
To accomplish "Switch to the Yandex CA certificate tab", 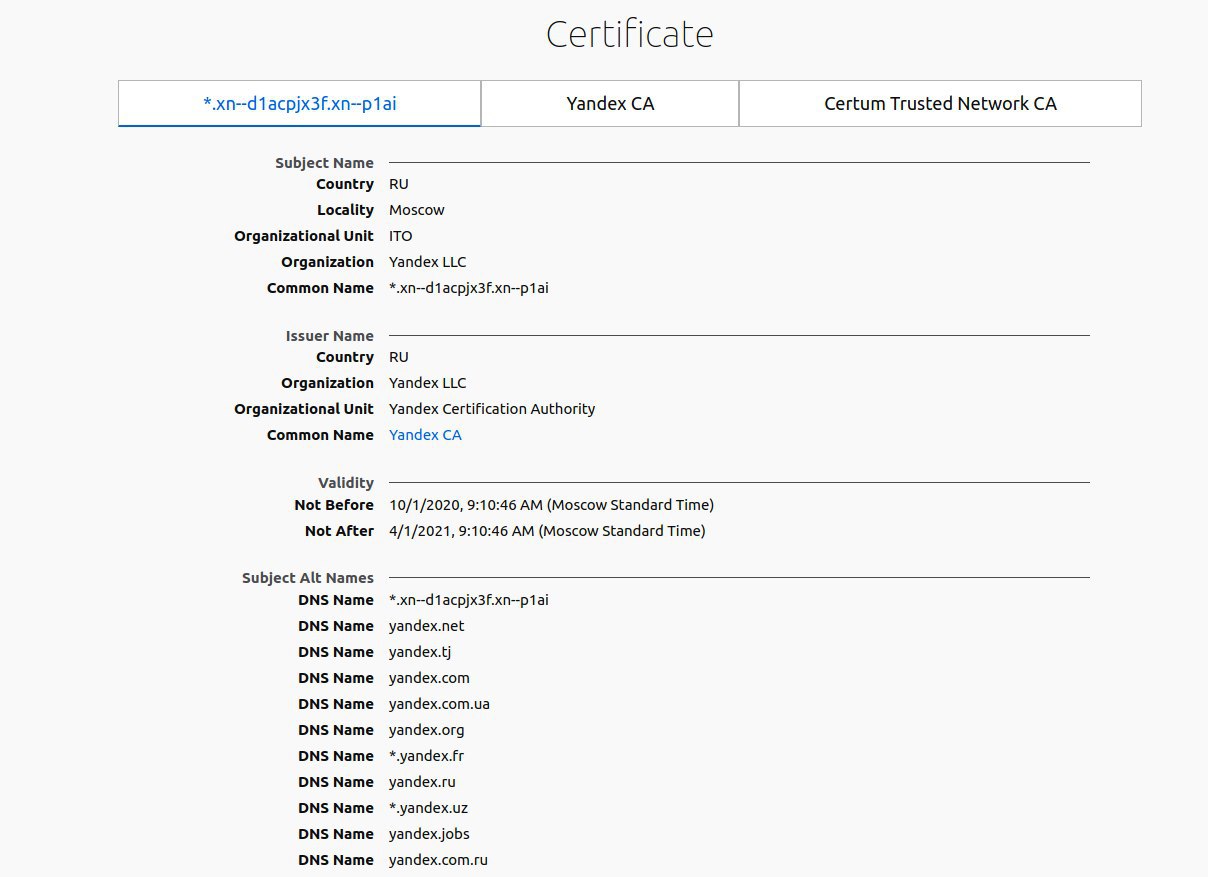I will point(610,103).
